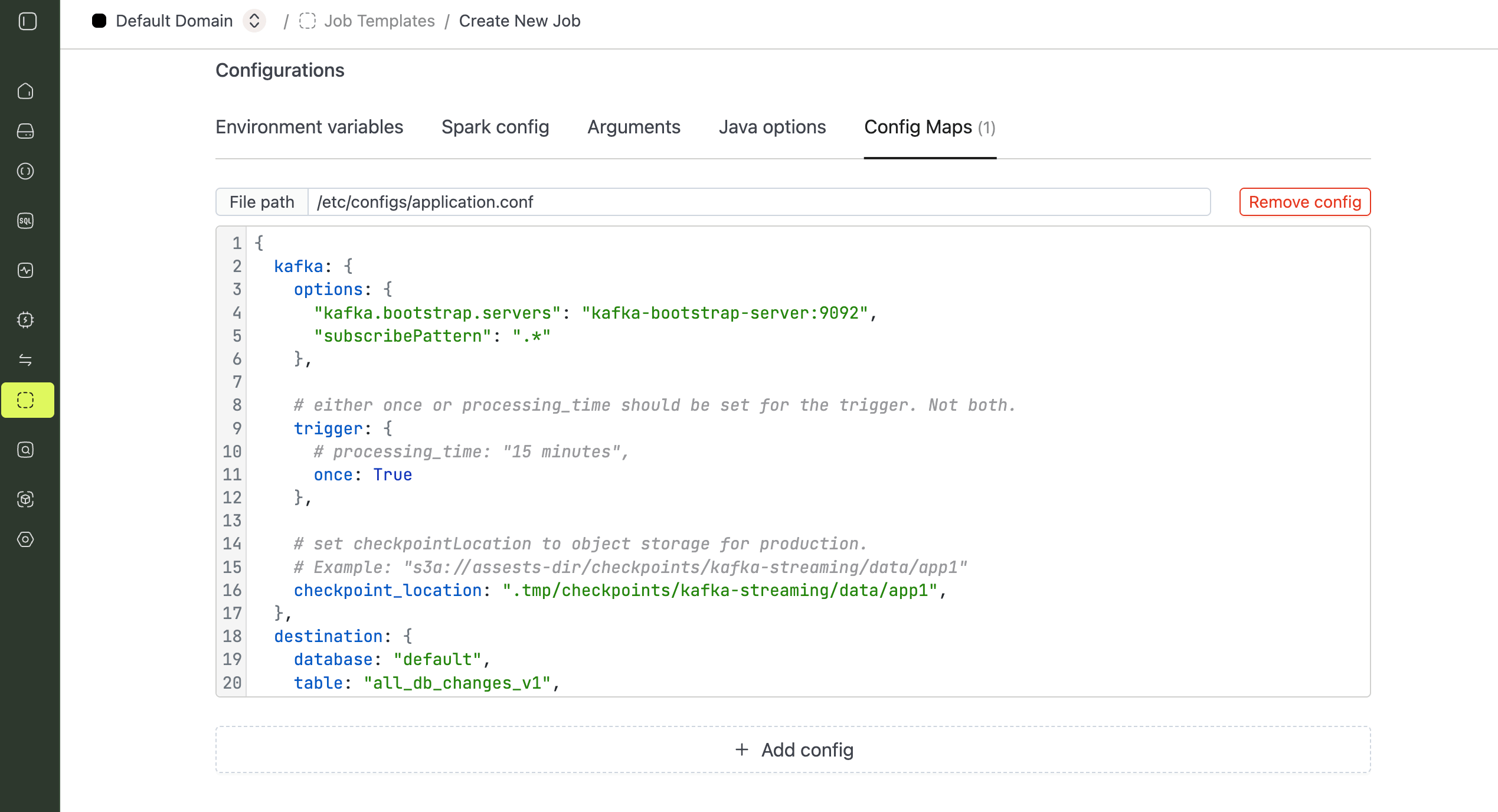Click the dashed Job Templates breadcrumb icon
Viewport: 1498px width, 812px height.
[308, 21]
